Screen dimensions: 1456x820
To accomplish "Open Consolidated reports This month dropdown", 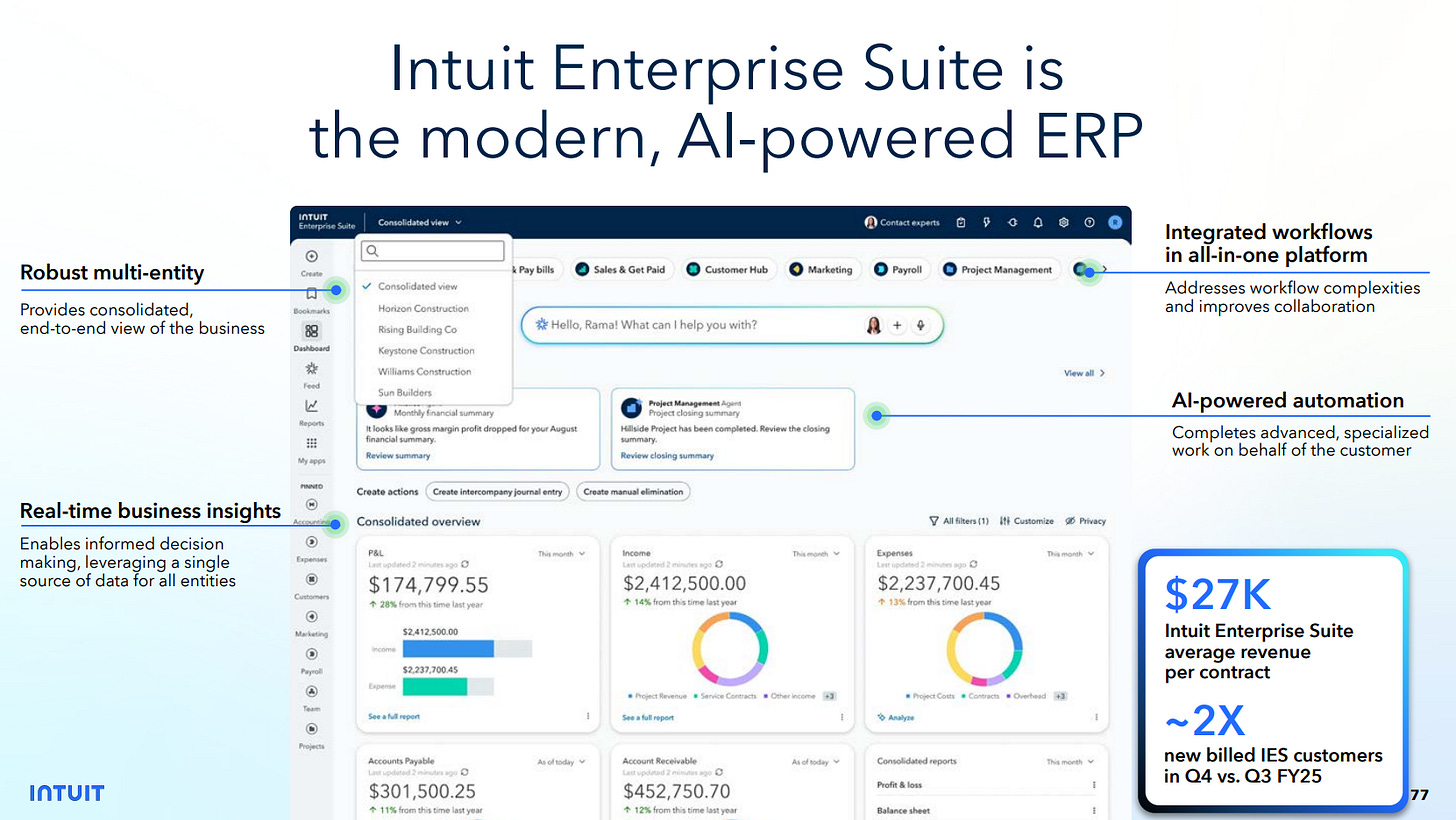I will point(1070,762).
